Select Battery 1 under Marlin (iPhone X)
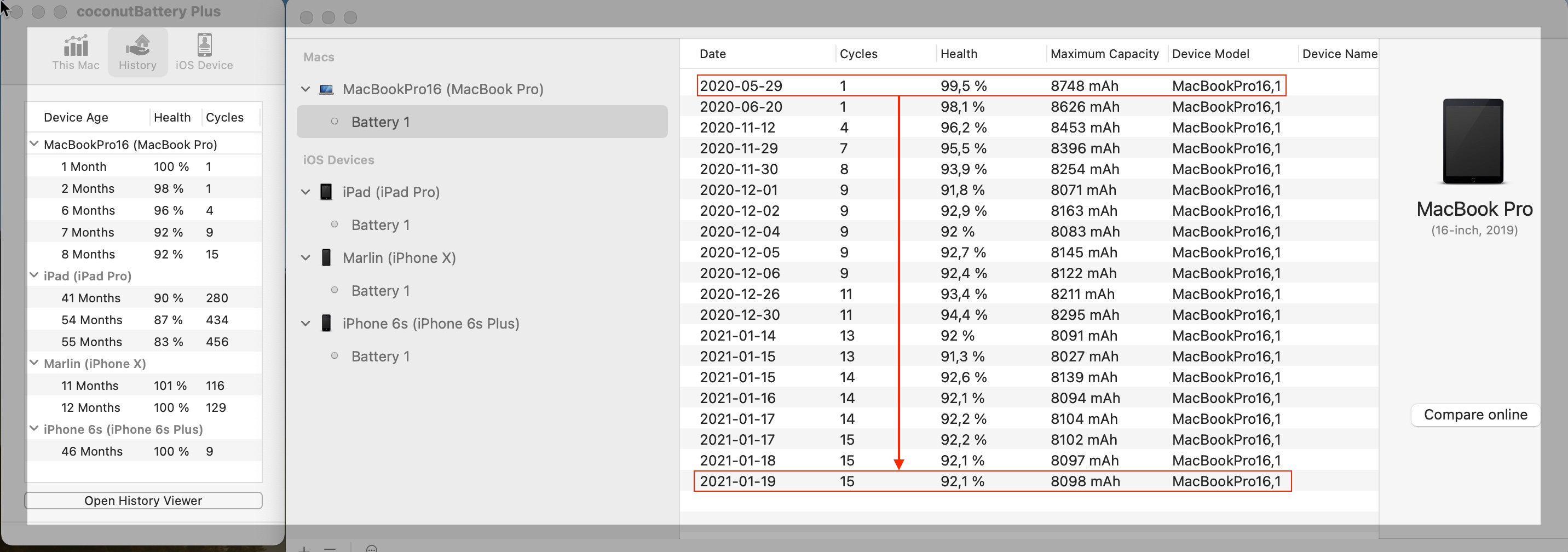The height and width of the screenshot is (552, 1568). pos(482,291)
